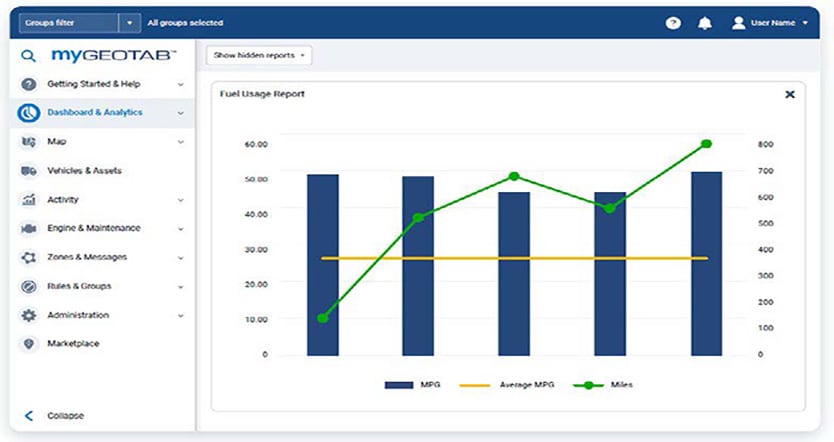Viewport: 834px width, 442px height.
Task: Toggle Average MPG legend entry
Action: (508, 384)
